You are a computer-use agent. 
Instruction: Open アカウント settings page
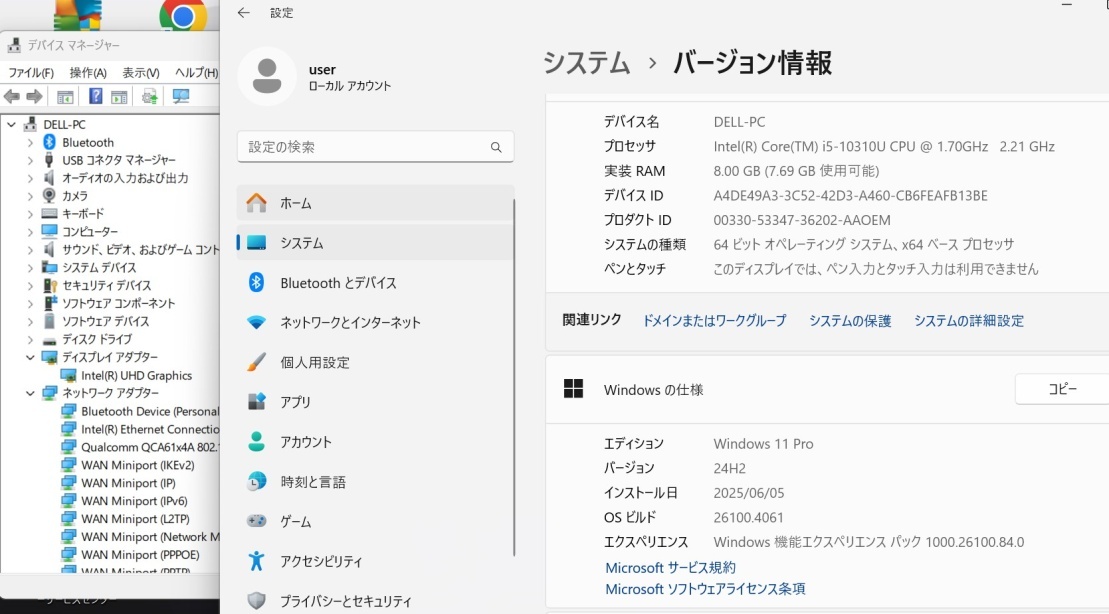click(375, 442)
